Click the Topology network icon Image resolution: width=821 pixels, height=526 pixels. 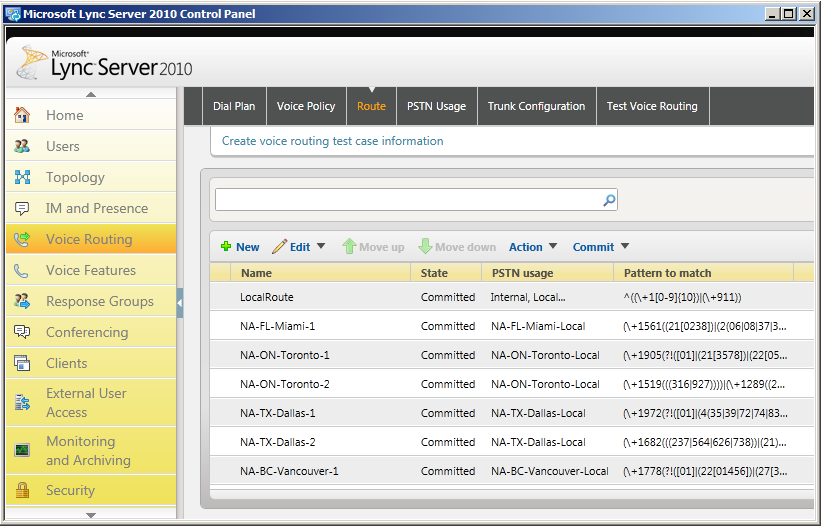coord(22,177)
